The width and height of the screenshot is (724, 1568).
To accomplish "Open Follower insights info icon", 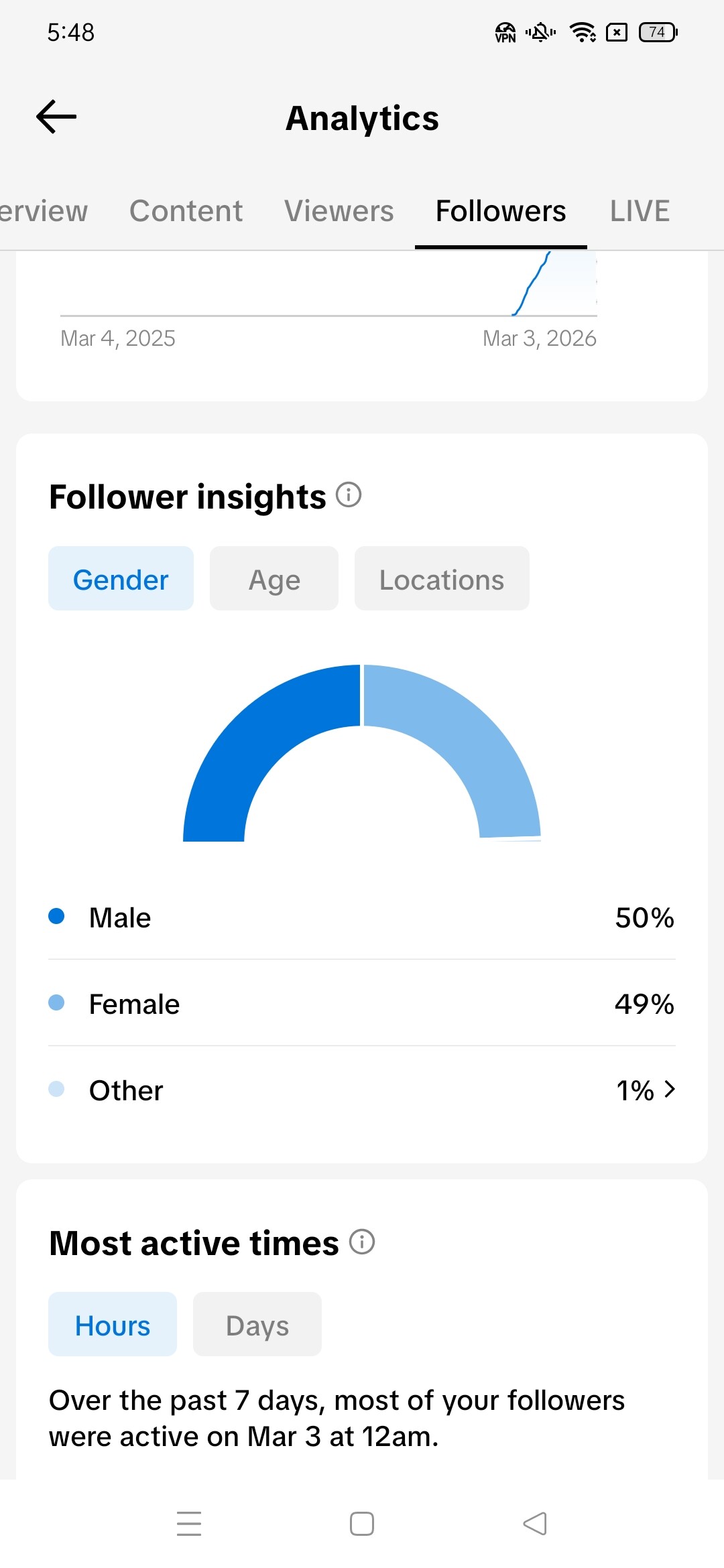I will click(349, 495).
